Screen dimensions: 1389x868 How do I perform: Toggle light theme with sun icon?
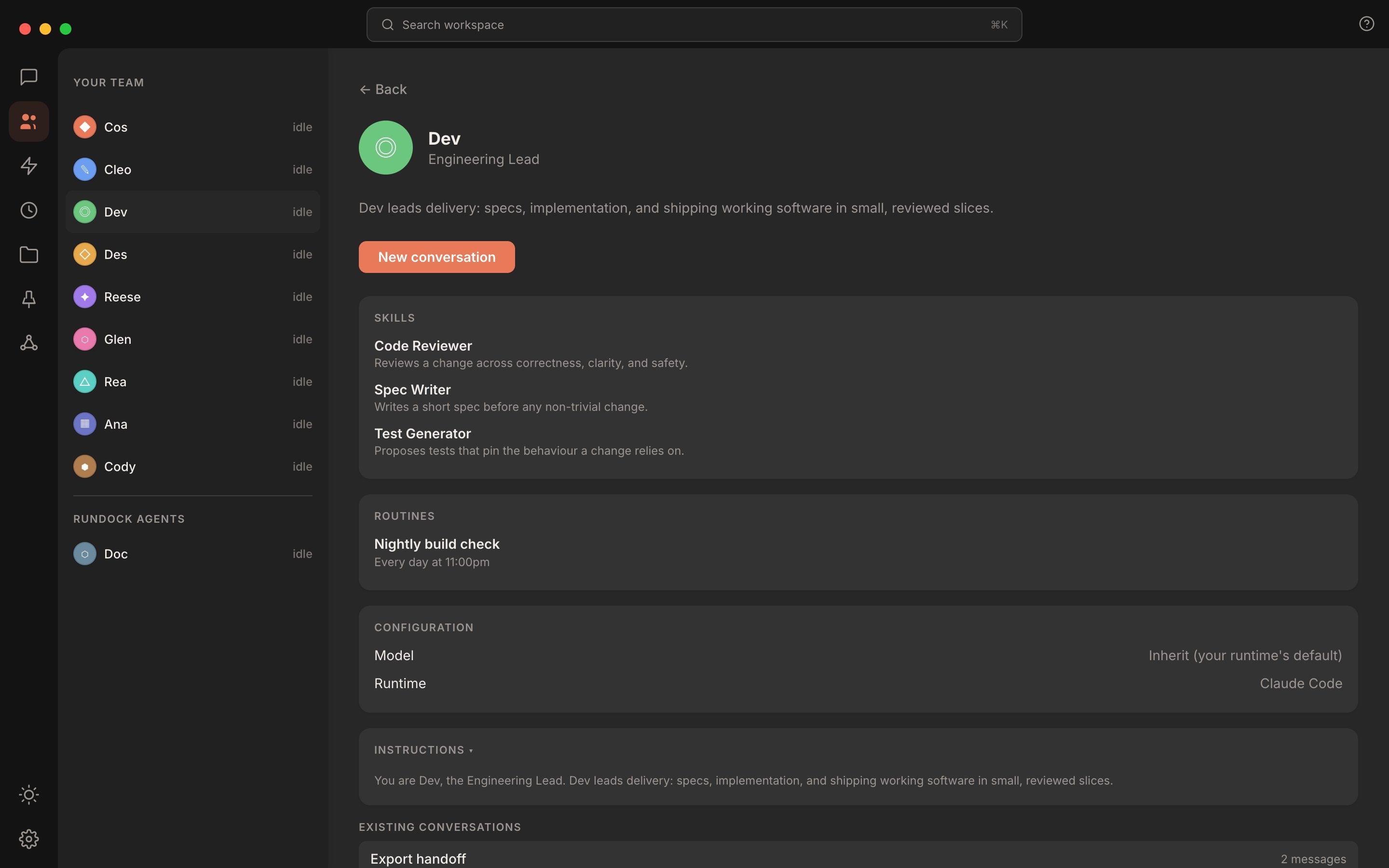29,795
